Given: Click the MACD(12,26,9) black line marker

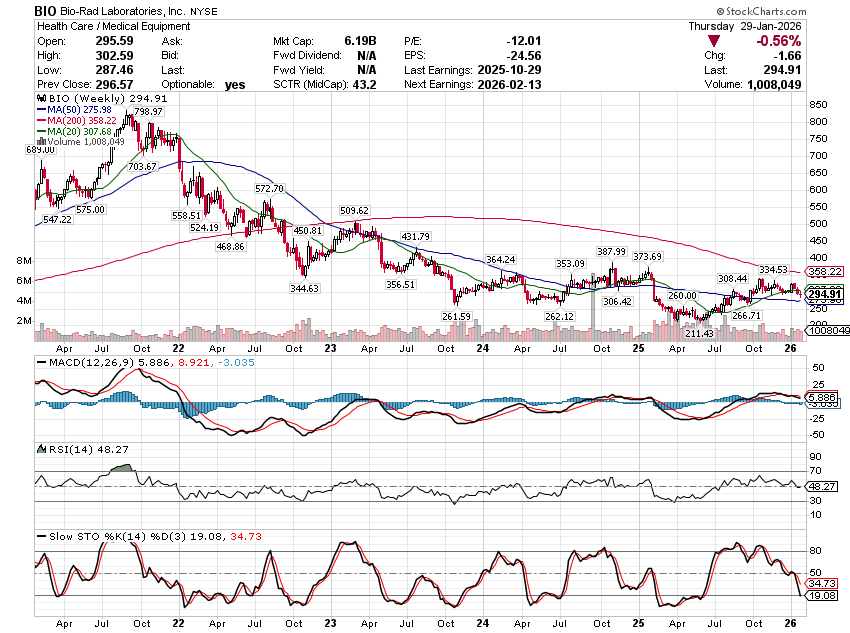Looking at the screenshot, I should (40, 361).
